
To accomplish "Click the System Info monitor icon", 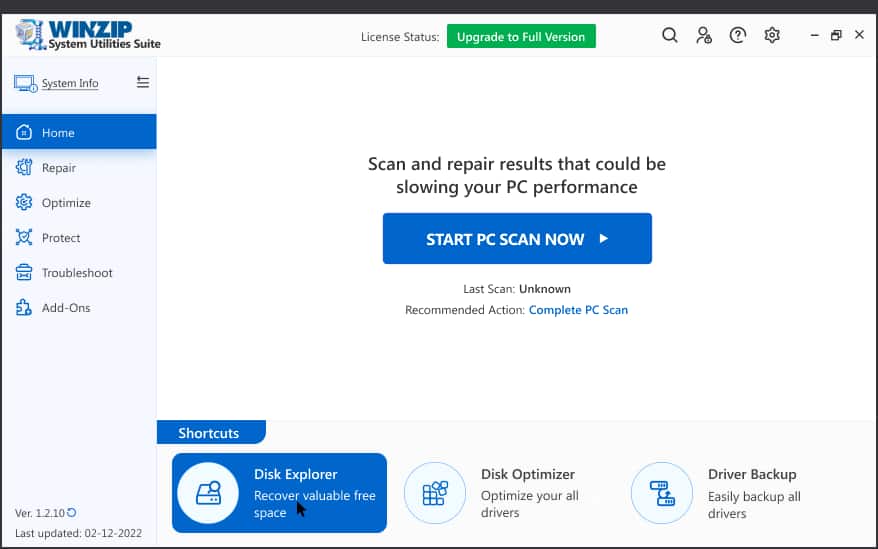I will pyautogui.click(x=25, y=83).
